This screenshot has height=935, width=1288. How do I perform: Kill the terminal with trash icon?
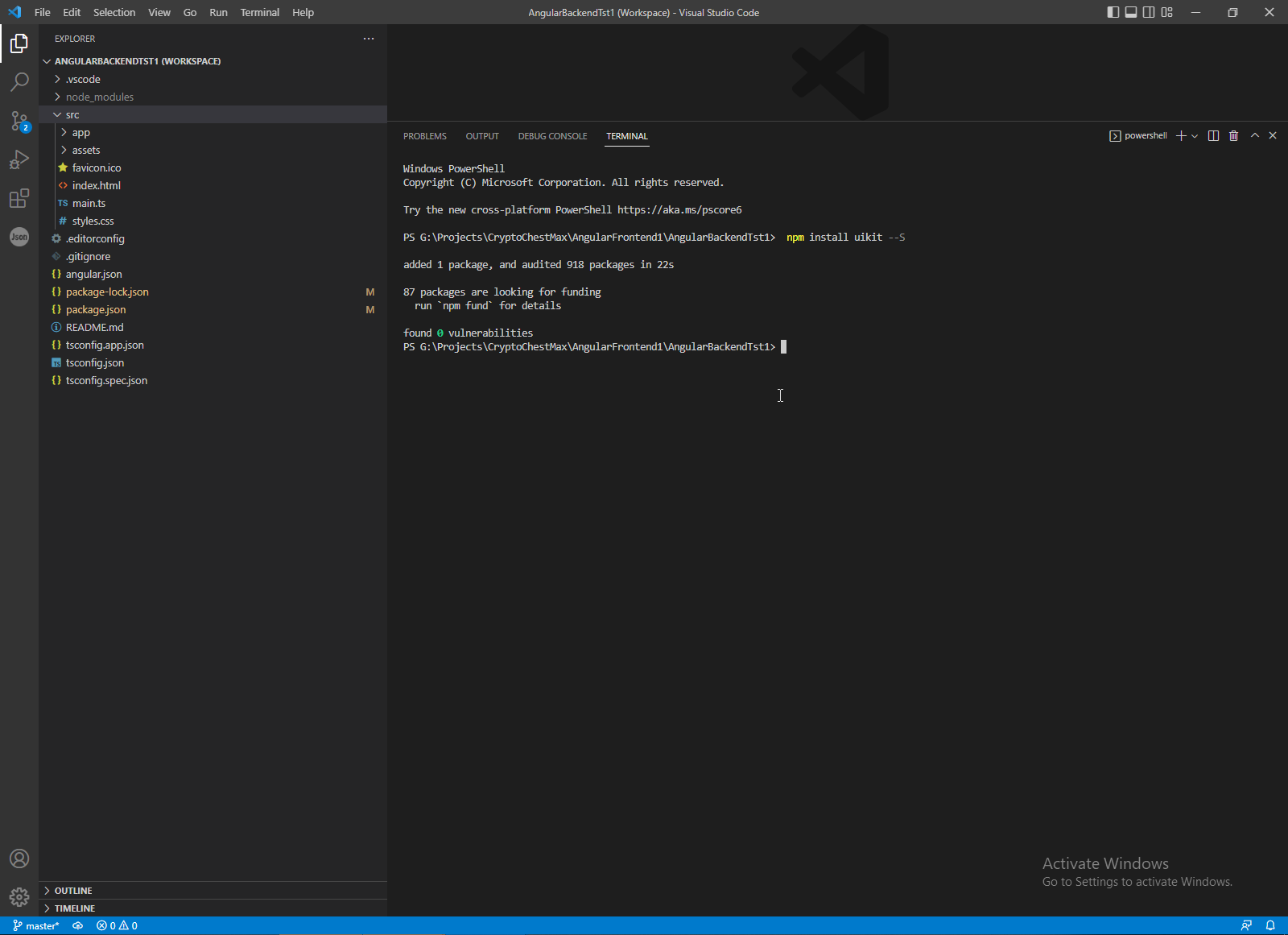1234,136
